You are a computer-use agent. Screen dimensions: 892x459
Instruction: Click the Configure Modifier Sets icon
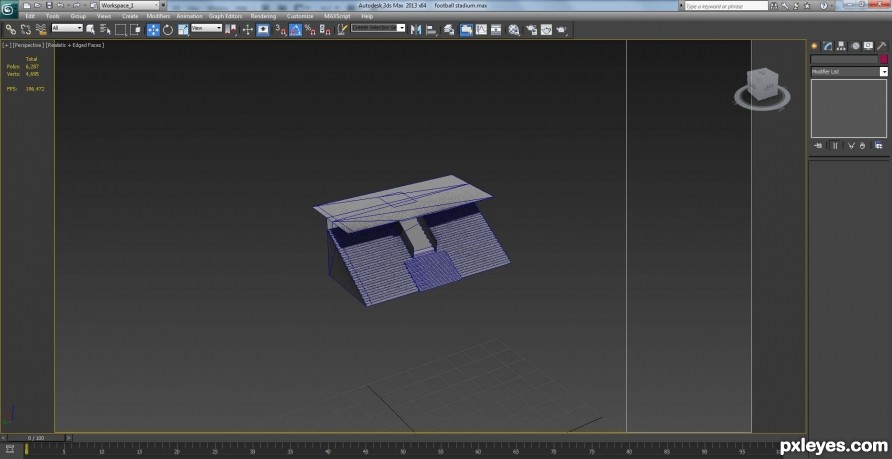tap(879, 146)
